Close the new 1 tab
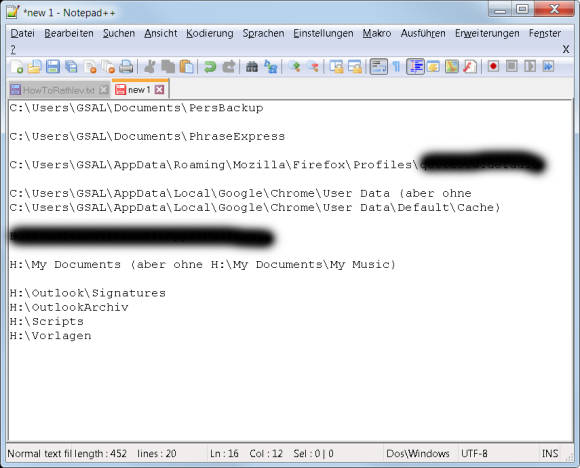The width and height of the screenshot is (580, 468). [x=159, y=90]
